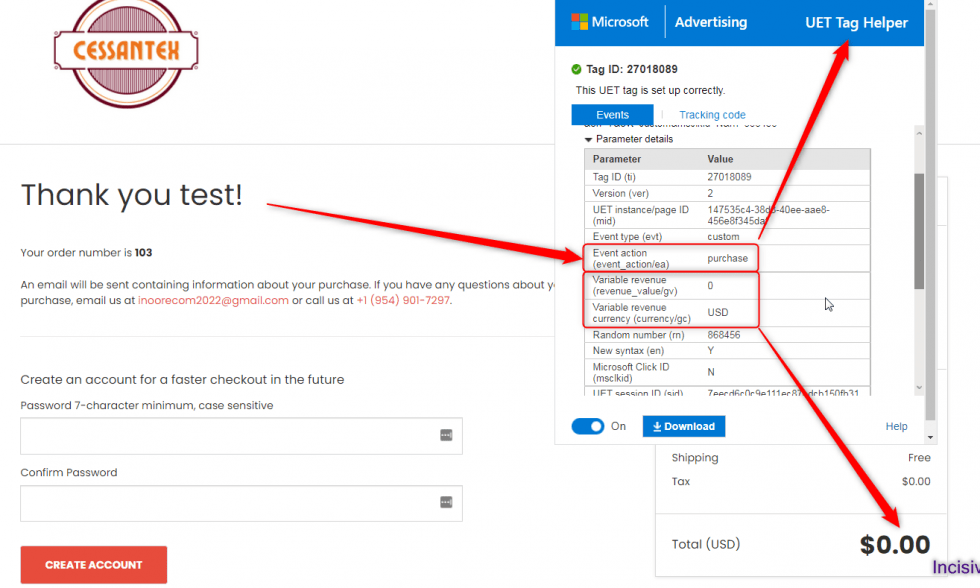
Task: Click the inoorecom2022@gmail.com email link
Action: click(x=213, y=300)
